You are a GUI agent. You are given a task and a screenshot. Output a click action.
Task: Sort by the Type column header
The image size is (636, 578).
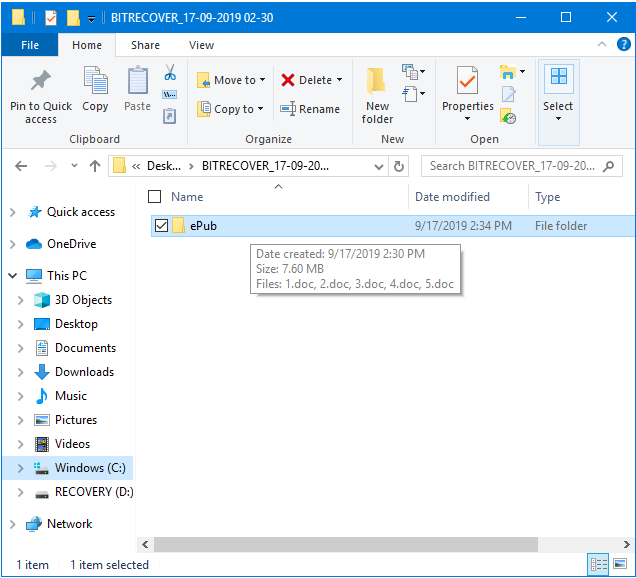click(x=582, y=197)
